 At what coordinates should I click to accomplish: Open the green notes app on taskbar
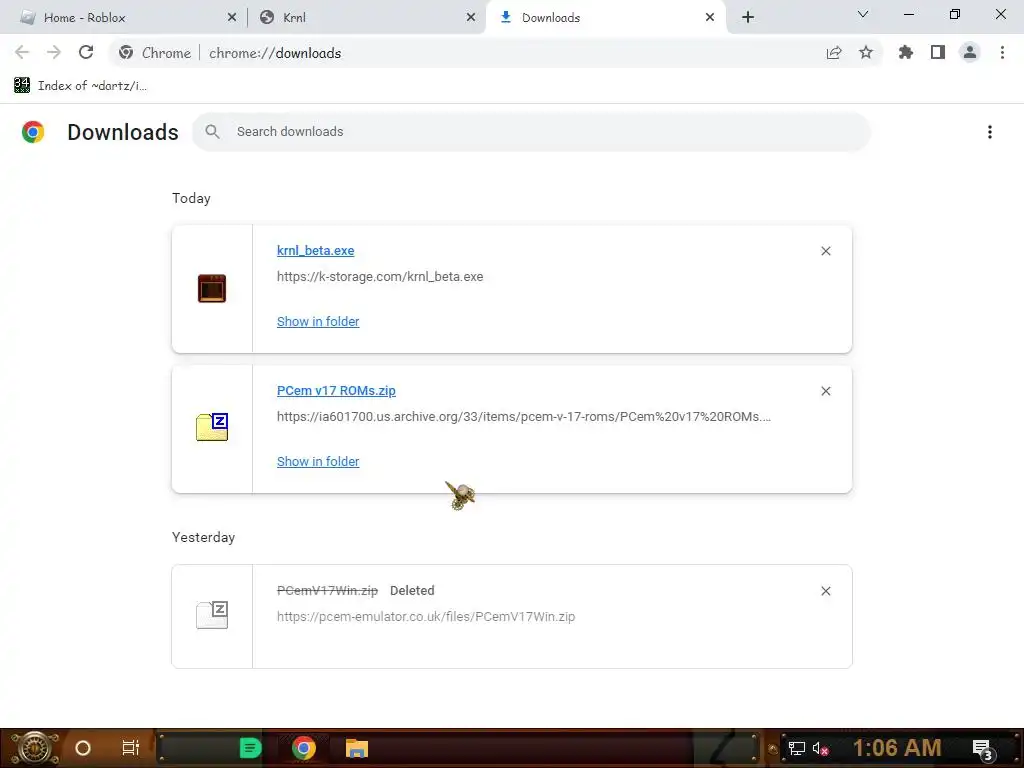pyautogui.click(x=250, y=748)
